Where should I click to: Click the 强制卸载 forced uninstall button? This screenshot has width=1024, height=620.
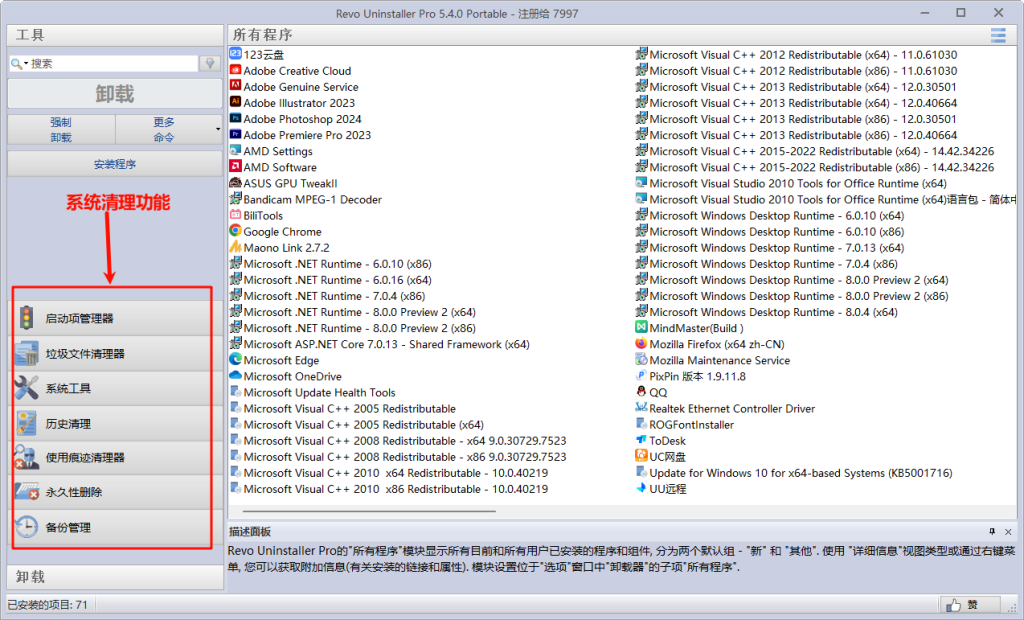tap(61, 129)
